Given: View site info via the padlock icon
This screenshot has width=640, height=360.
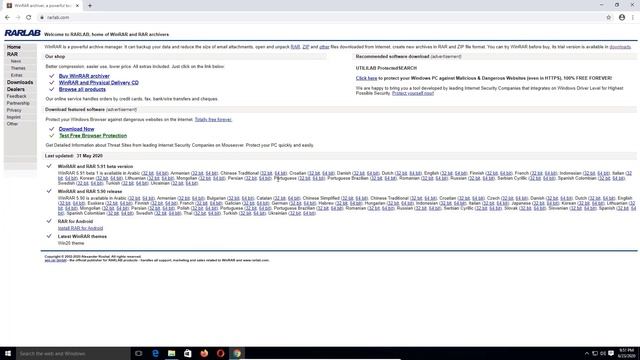Looking at the screenshot, I should coord(42,18).
